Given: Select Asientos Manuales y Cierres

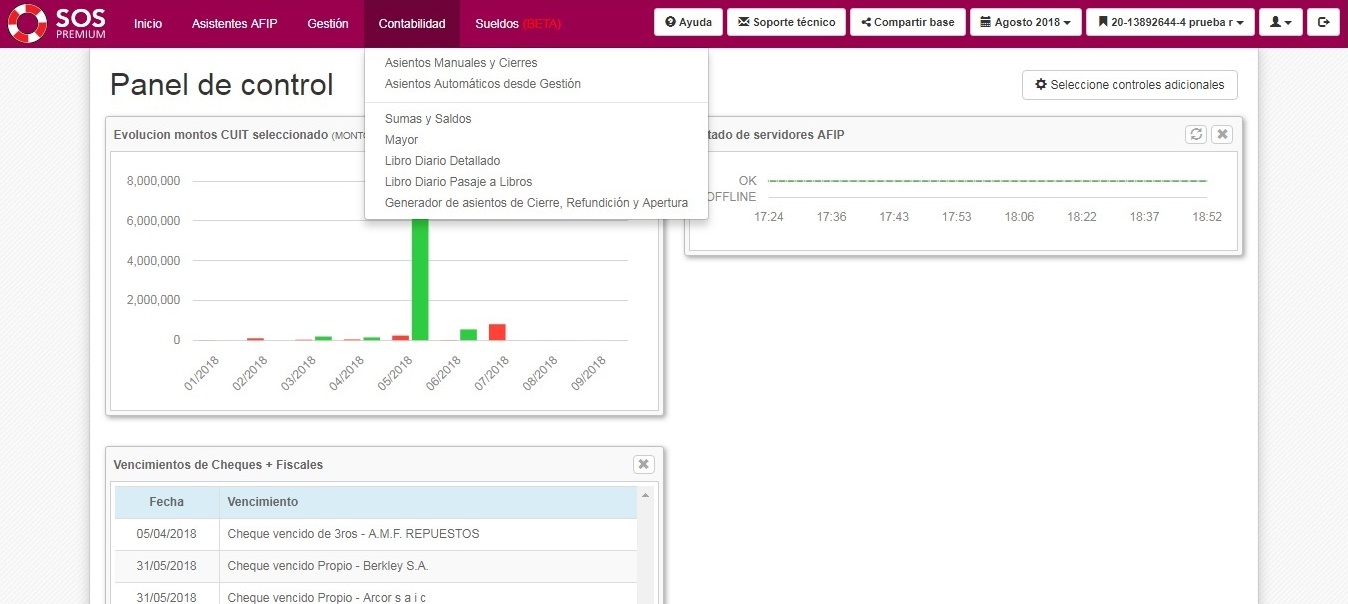Looking at the screenshot, I should [x=460, y=63].
